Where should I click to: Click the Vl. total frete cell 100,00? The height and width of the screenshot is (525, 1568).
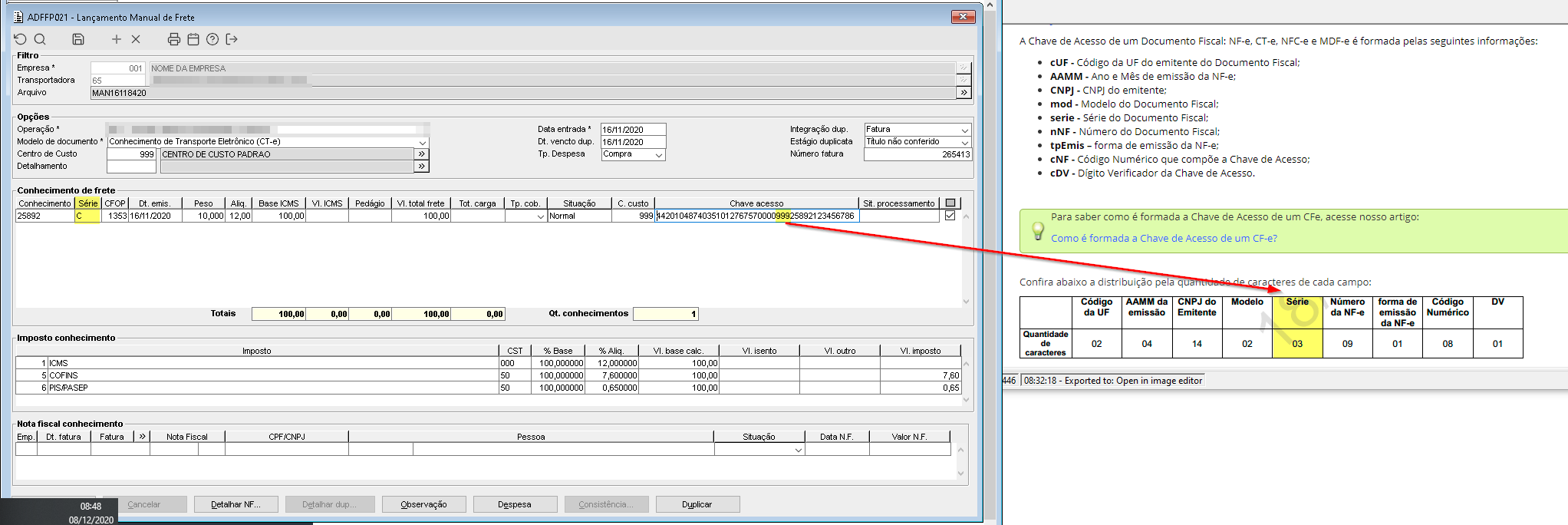pos(421,216)
